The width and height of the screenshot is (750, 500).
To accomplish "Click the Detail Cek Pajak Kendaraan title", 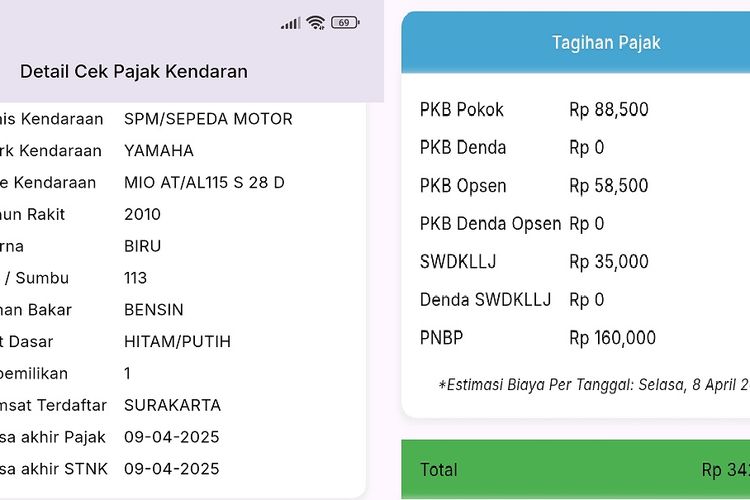I will coord(134,72).
